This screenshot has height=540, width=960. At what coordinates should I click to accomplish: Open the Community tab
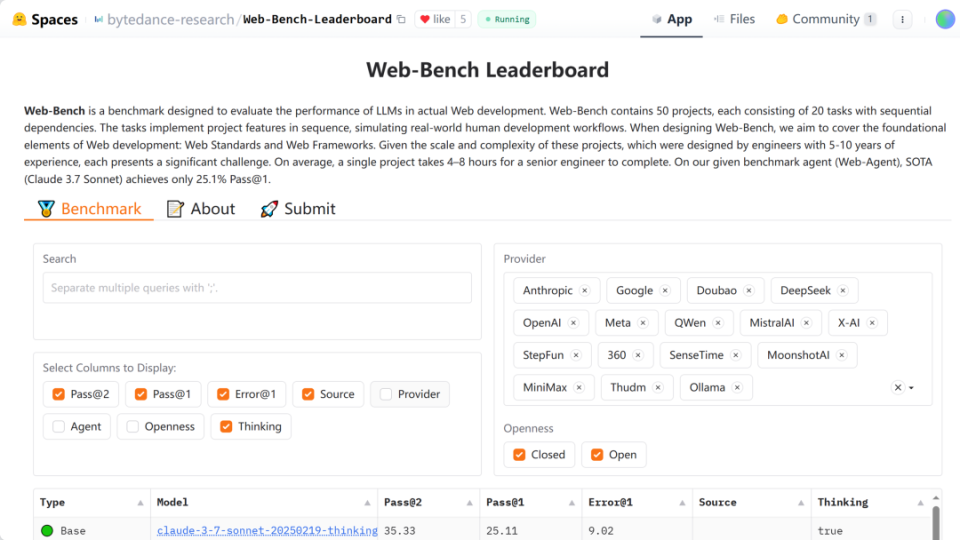tap(825, 20)
